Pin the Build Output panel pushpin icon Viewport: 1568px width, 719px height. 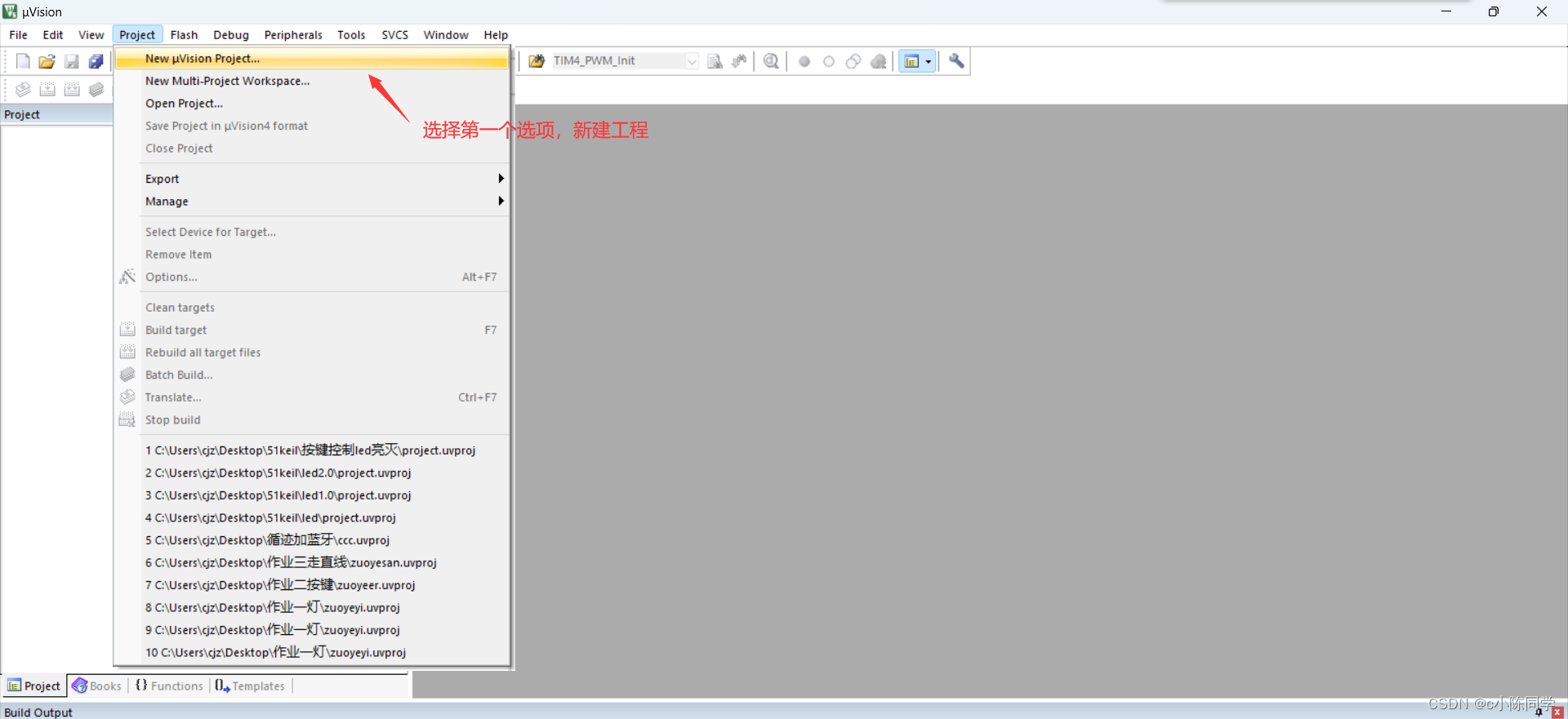click(1539, 712)
